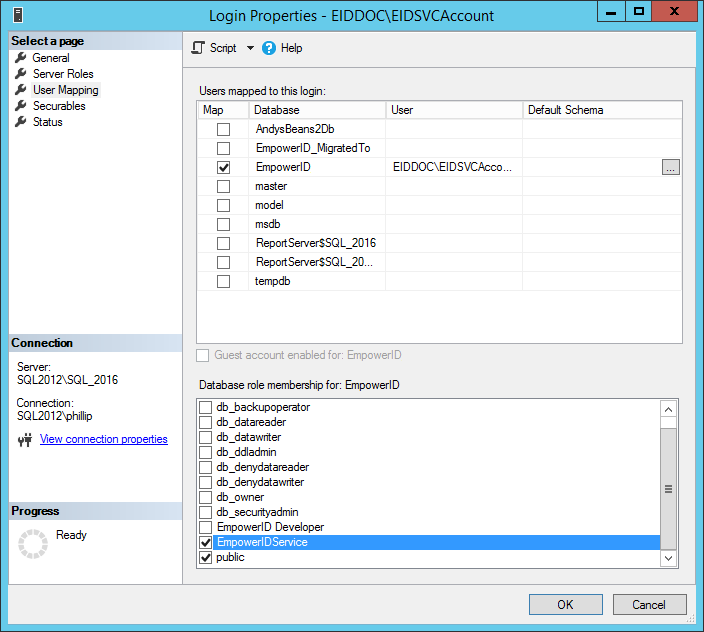Check the EmpowerID_MigratedTo map checkbox

point(223,148)
